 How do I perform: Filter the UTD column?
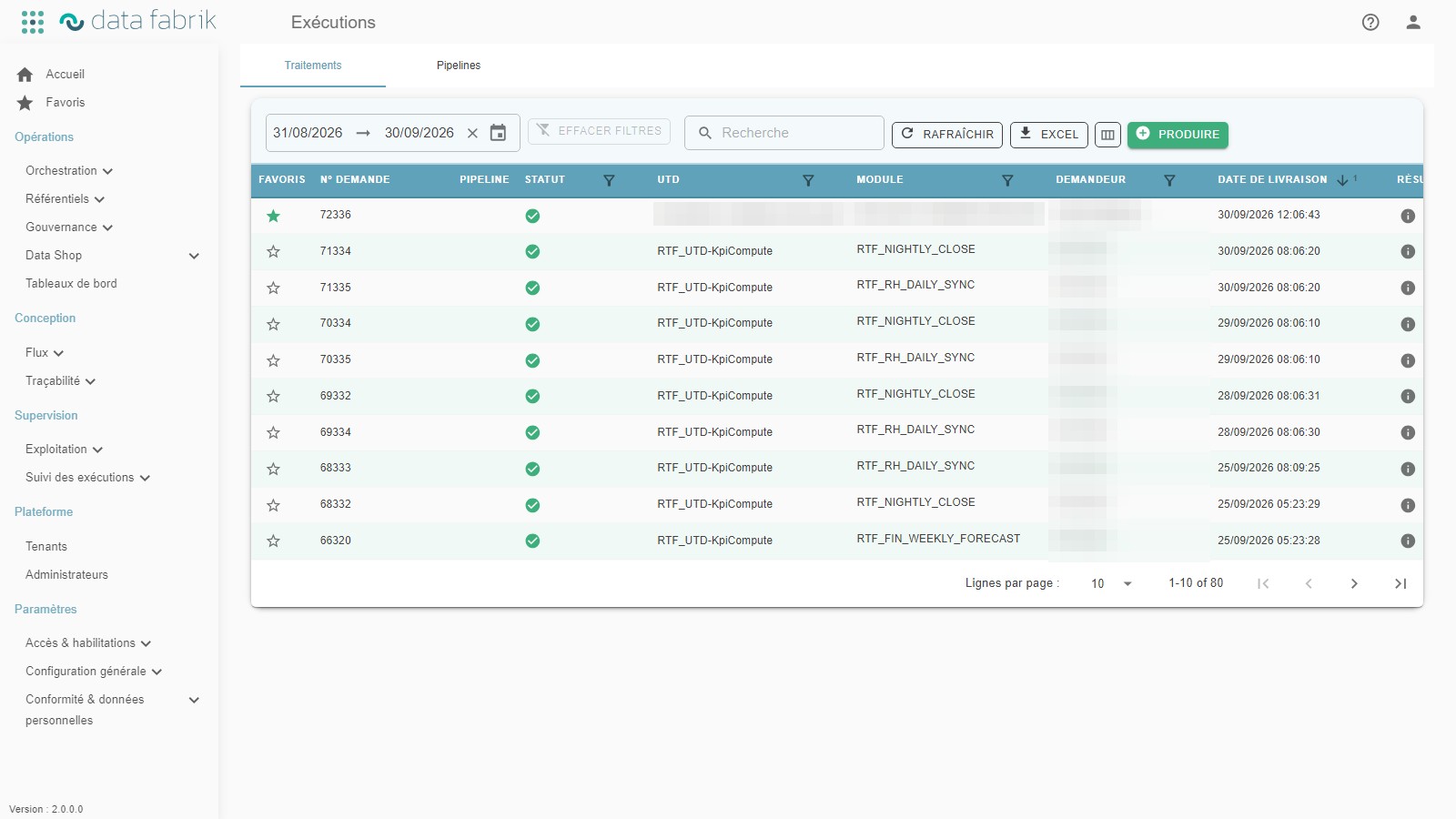pos(808,180)
